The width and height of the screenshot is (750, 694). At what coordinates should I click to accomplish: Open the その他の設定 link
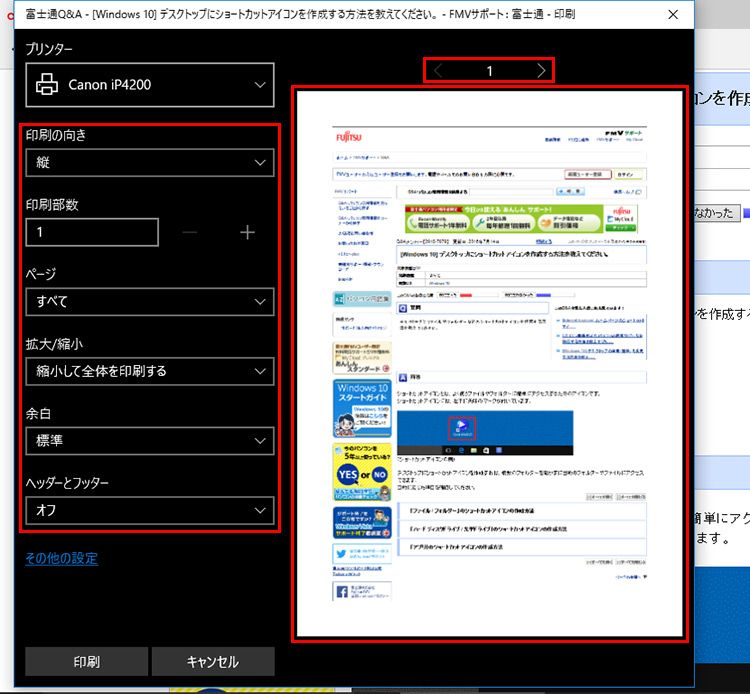(x=62, y=559)
